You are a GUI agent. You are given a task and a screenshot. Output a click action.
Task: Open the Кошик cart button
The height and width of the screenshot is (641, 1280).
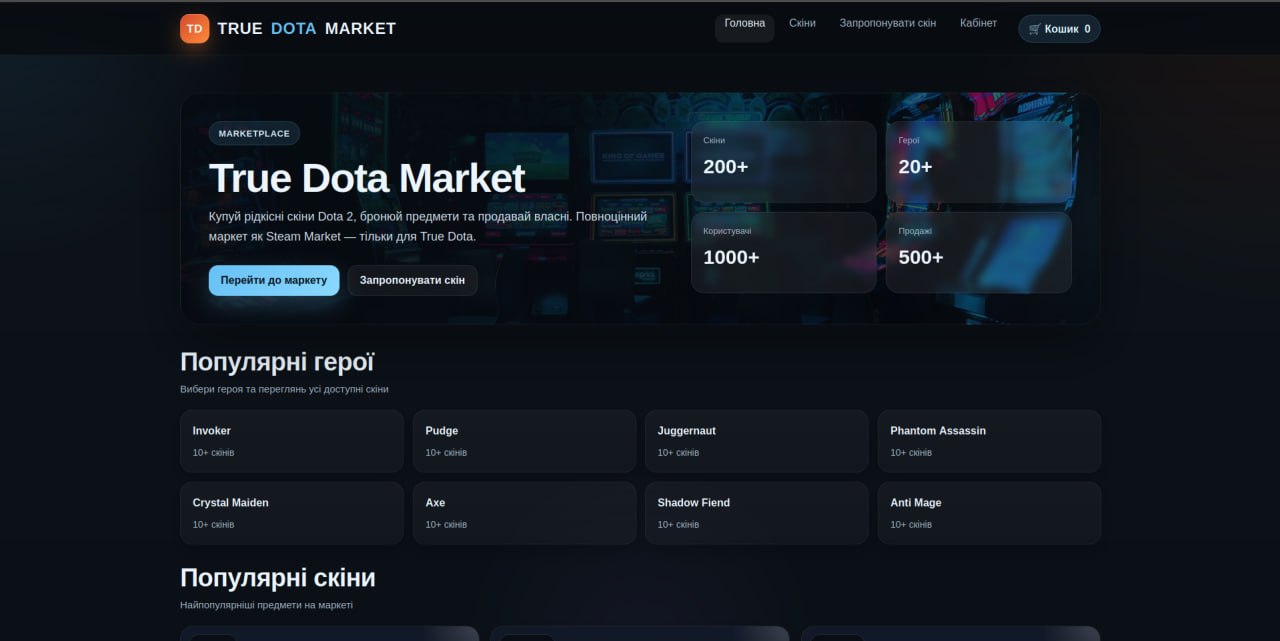(x=1059, y=29)
